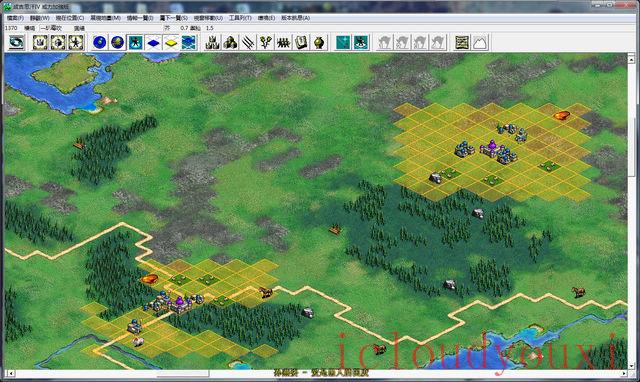The image size is (640, 382).
Task: Click the third greyed-out cat icon
Action: pos(420,42)
